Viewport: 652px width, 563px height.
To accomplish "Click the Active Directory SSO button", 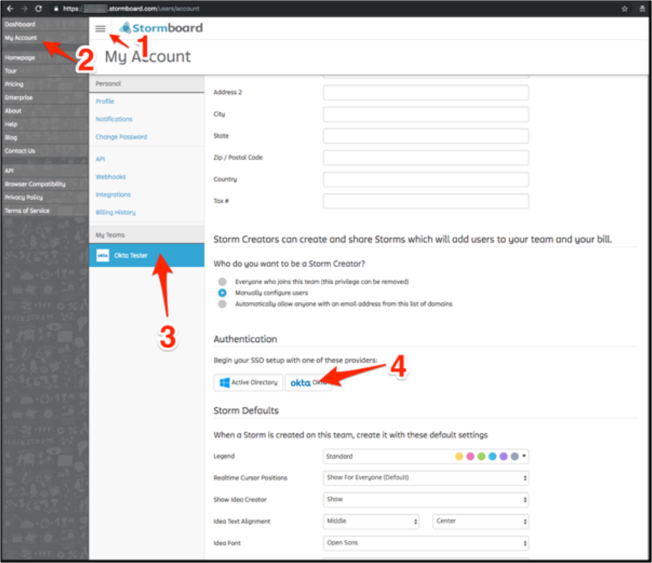I will (x=248, y=382).
